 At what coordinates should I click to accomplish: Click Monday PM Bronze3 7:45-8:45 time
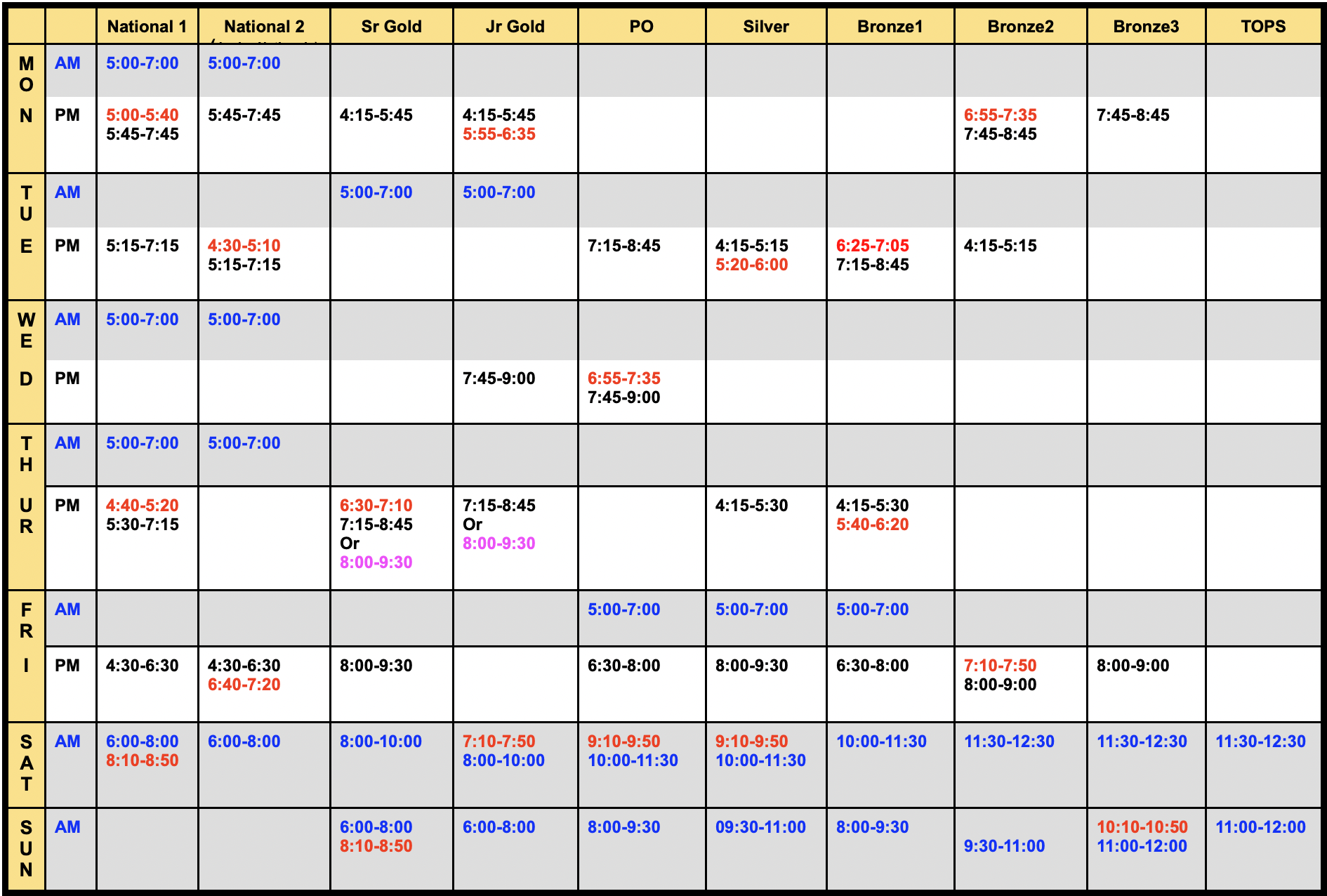(x=1133, y=115)
